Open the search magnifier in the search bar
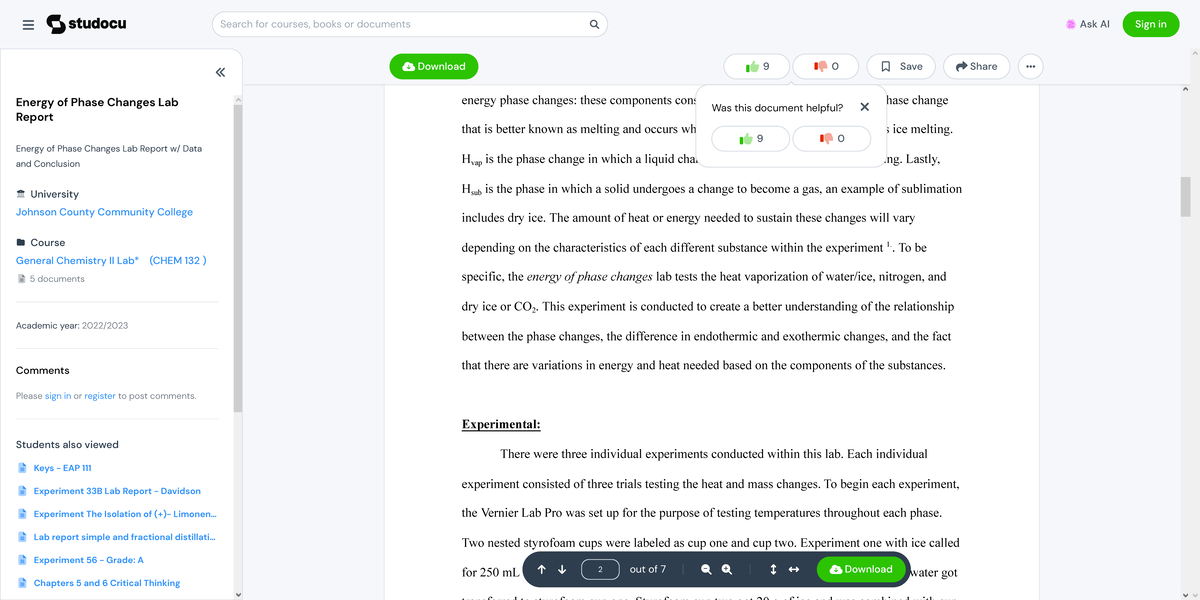The width and height of the screenshot is (1200, 600). click(x=594, y=23)
